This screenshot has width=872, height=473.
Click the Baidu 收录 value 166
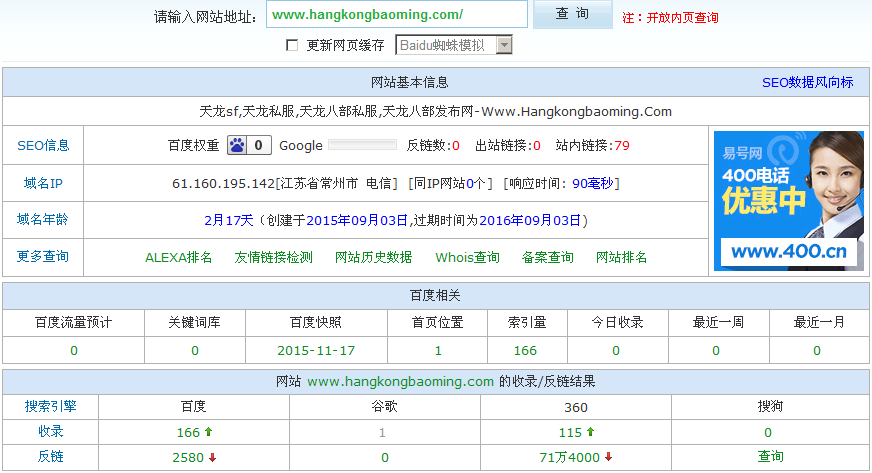pyautogui.click(x=188, y=432)
